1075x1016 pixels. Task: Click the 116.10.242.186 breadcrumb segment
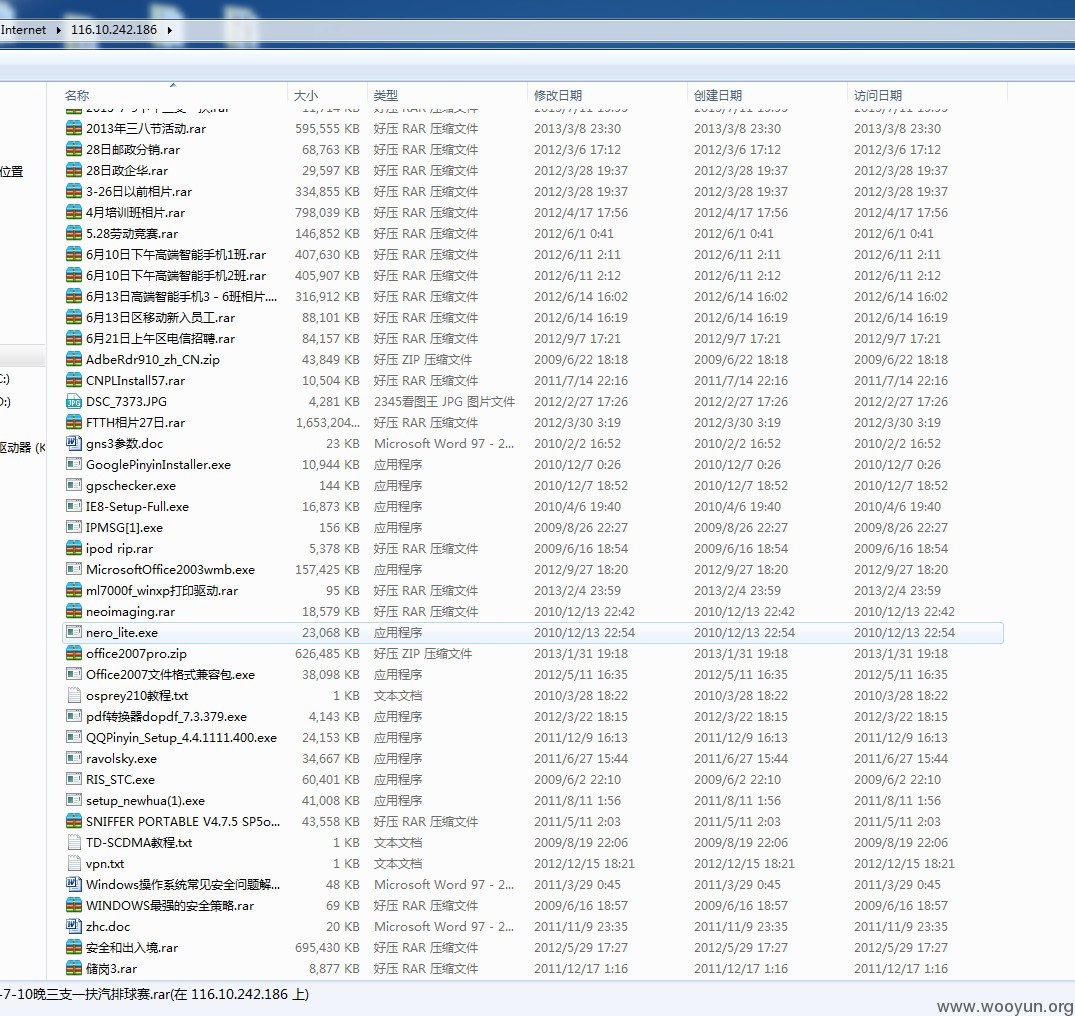coord(114,30)
